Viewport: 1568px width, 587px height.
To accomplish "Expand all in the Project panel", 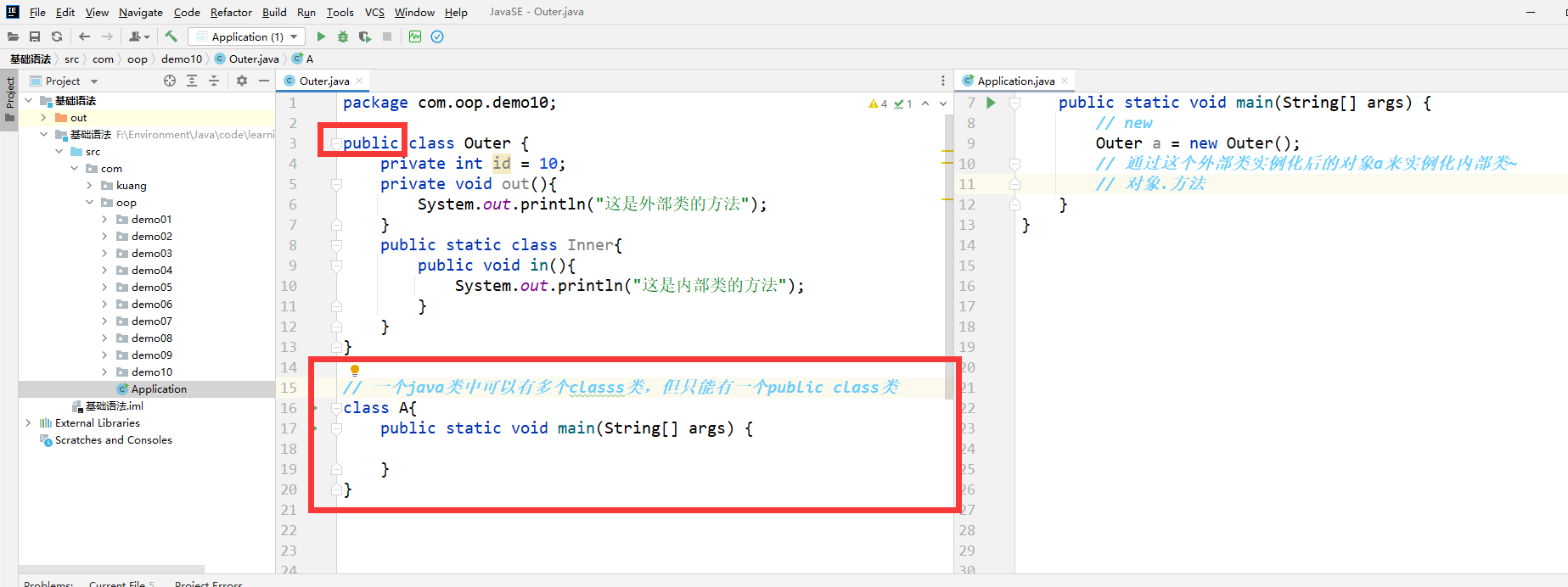I will (x=192, y=81).
